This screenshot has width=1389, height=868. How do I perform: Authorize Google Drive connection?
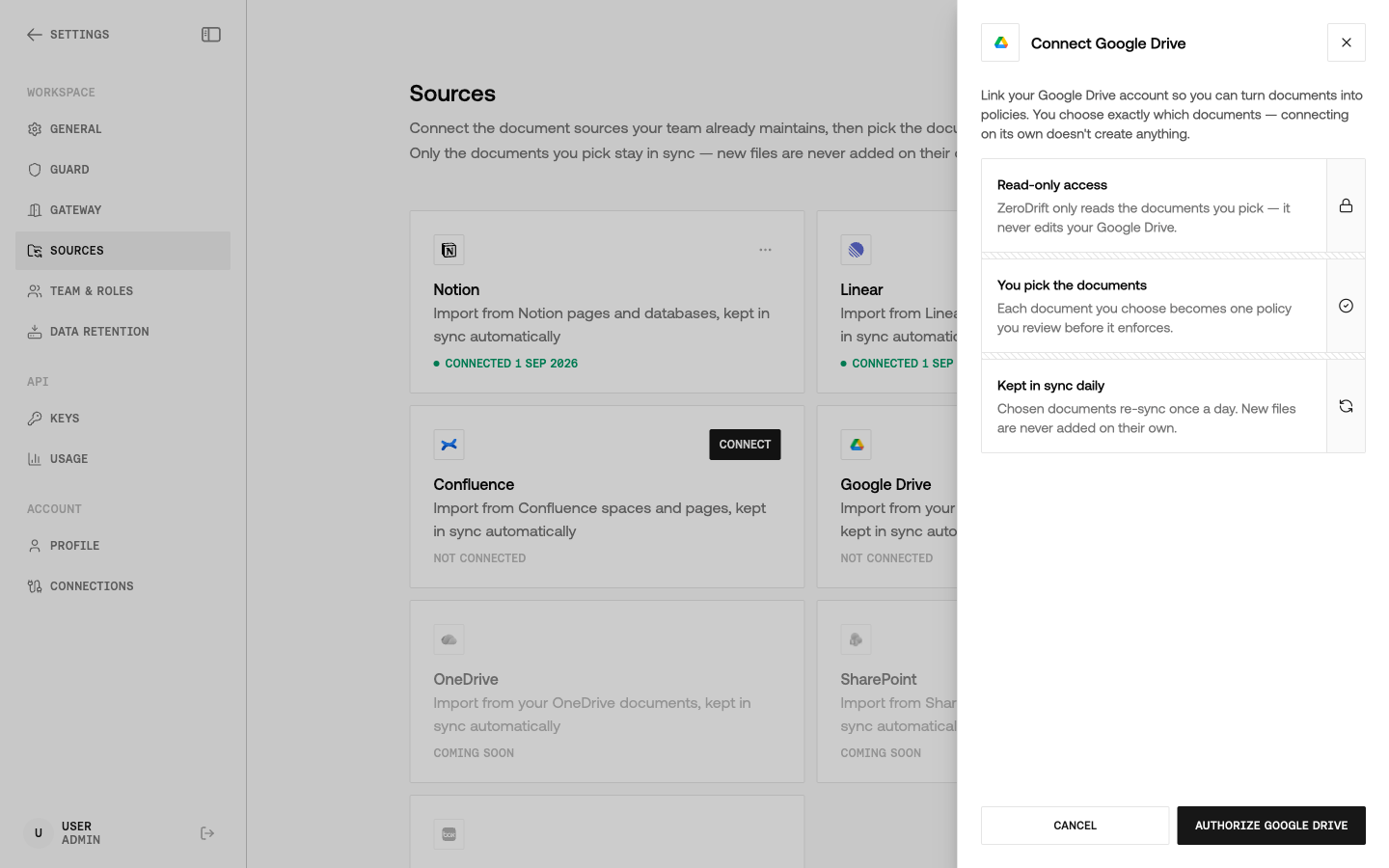[x=1271, y=826]
